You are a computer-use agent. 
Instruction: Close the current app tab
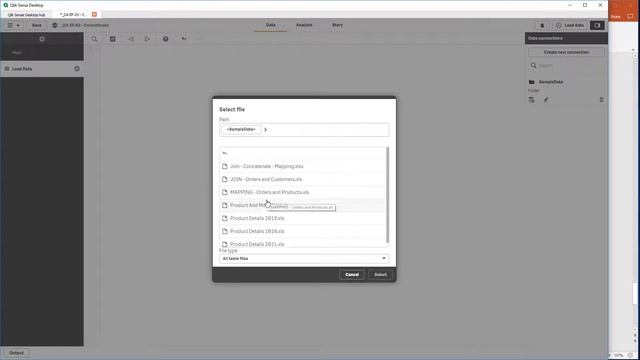94,14
